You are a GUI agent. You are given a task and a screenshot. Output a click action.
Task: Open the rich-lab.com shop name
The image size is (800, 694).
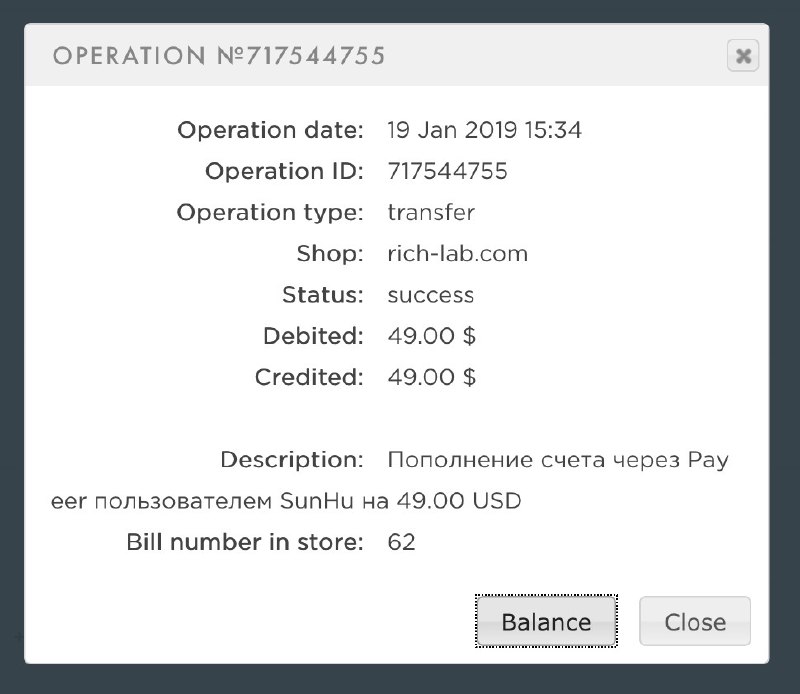coord(457,254)
